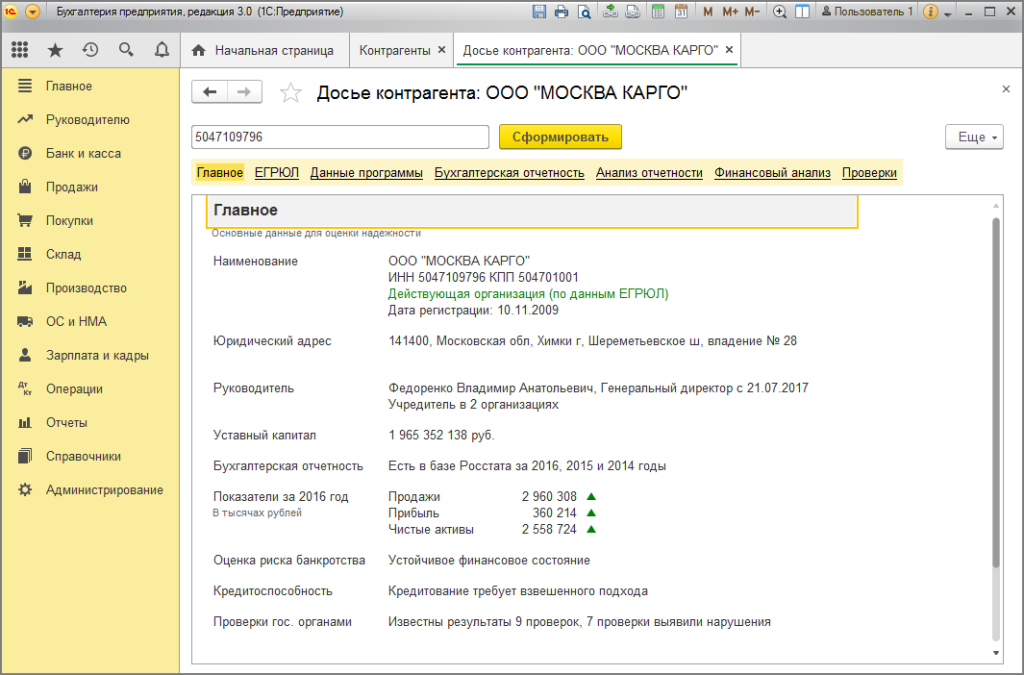The width and height of the screenshot is (1024, 675).
Task: Close the Контрагенты tab
Action: 441,50
